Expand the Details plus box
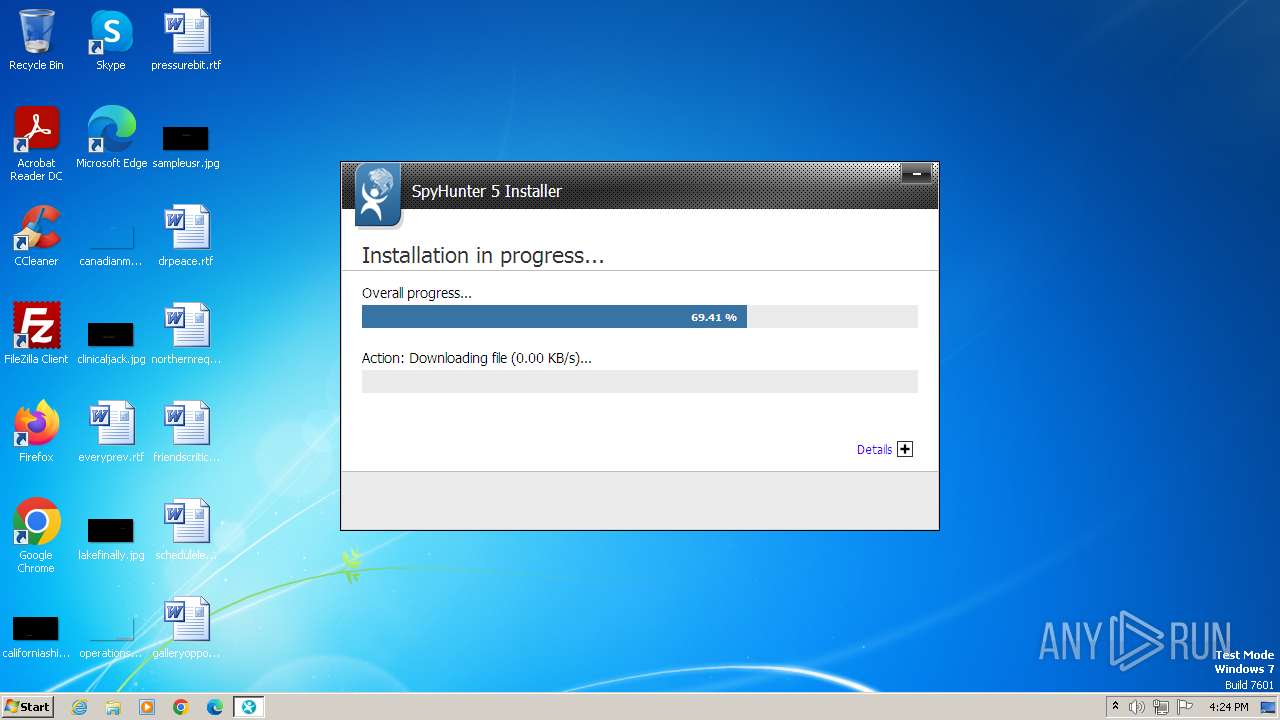The image size is (1280, 720). [x=905, y=449]
